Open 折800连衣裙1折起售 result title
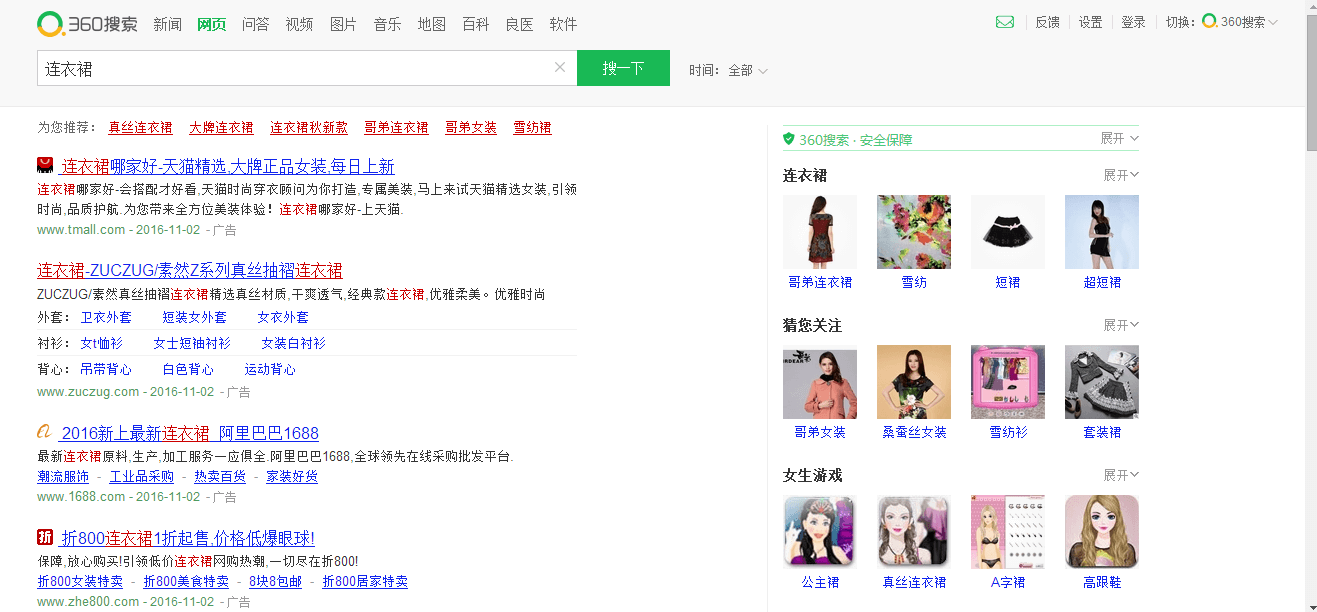This screenshot has height=612, width=1317. coord(188,538)
